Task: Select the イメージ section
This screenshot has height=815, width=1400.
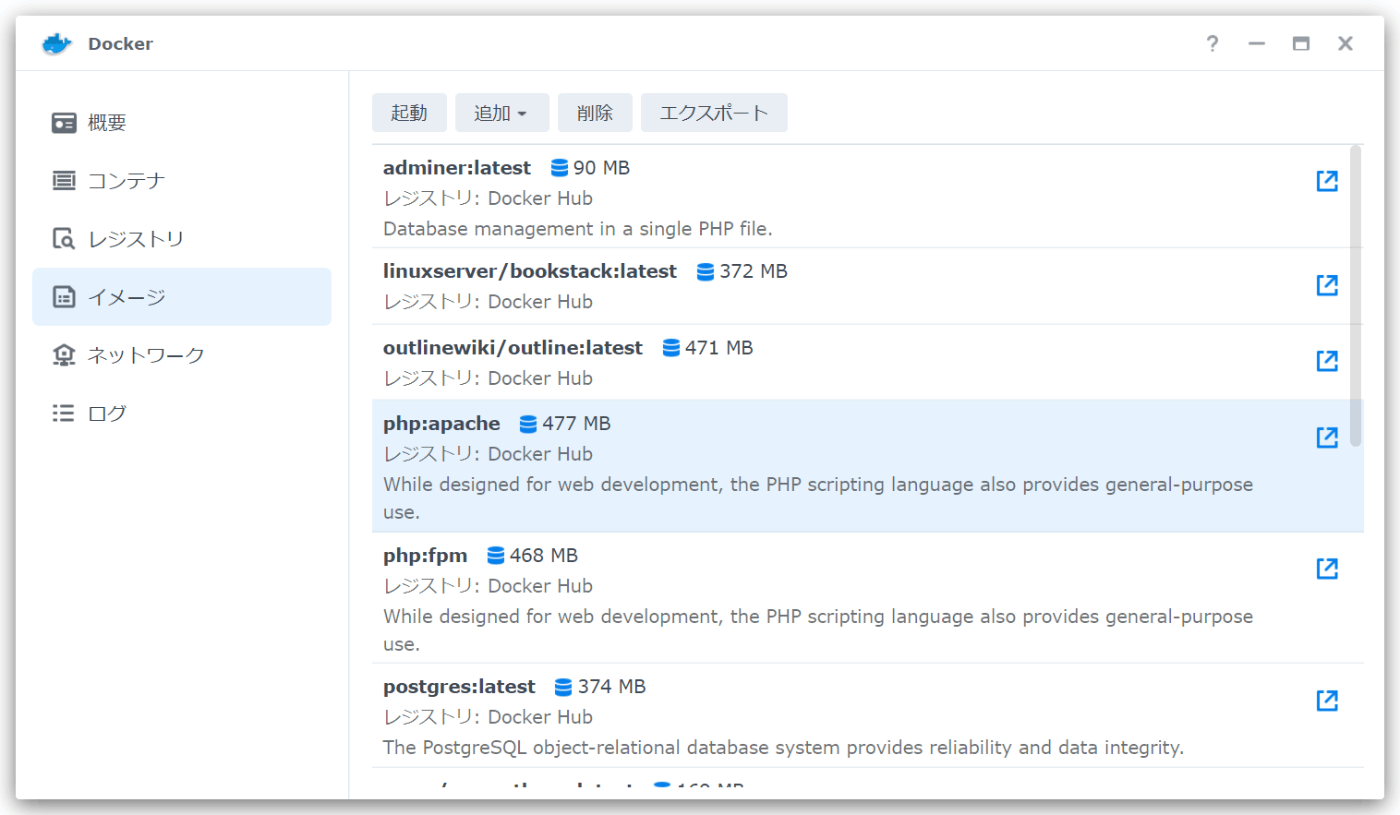Action: (x=182, y=297)
